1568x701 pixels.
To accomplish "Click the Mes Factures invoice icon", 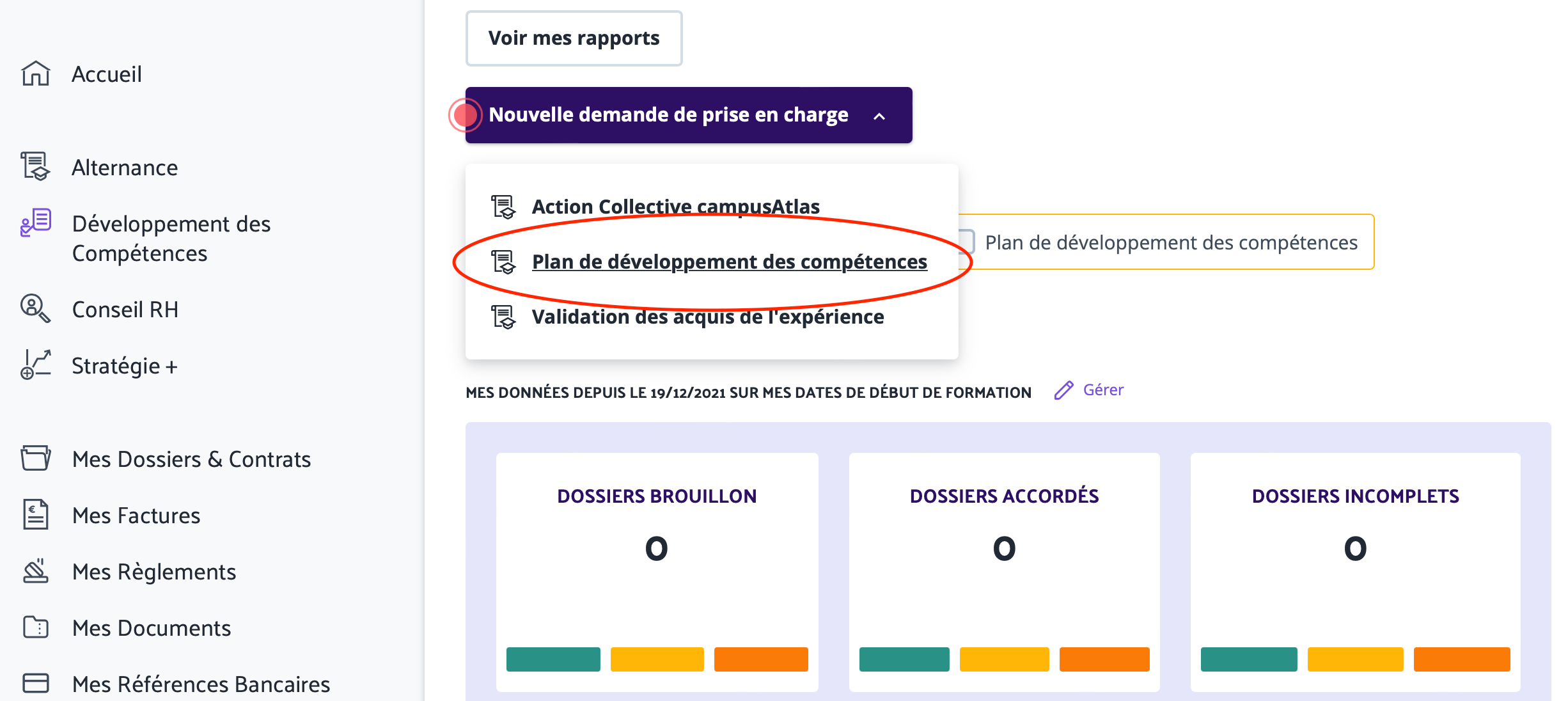I will [36, 515].
